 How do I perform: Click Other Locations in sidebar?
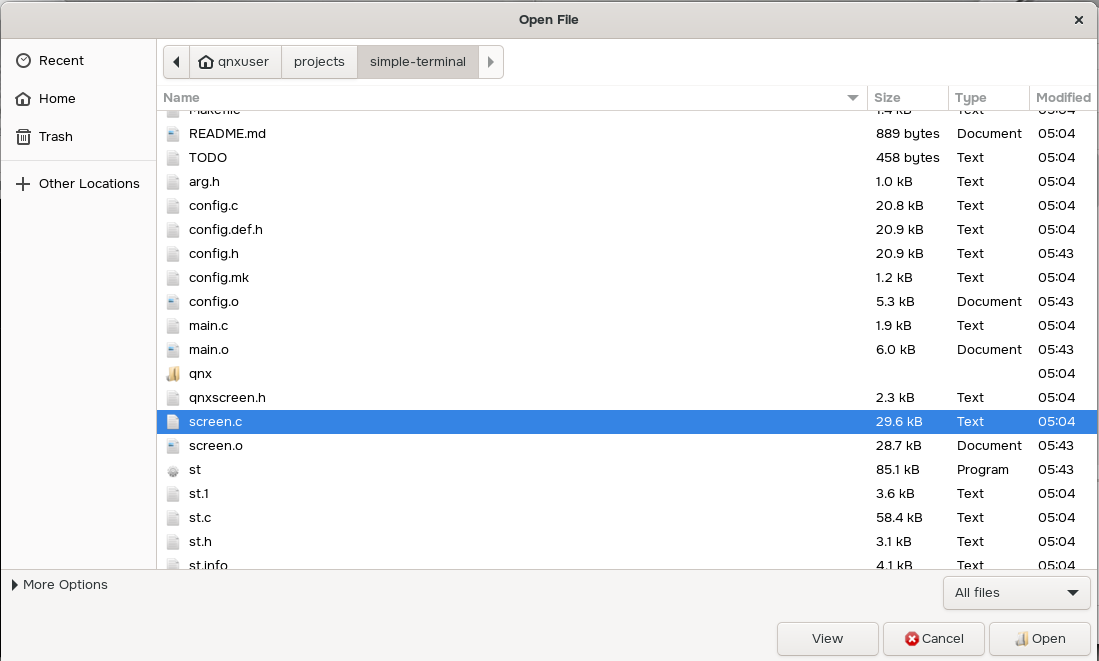89,184
